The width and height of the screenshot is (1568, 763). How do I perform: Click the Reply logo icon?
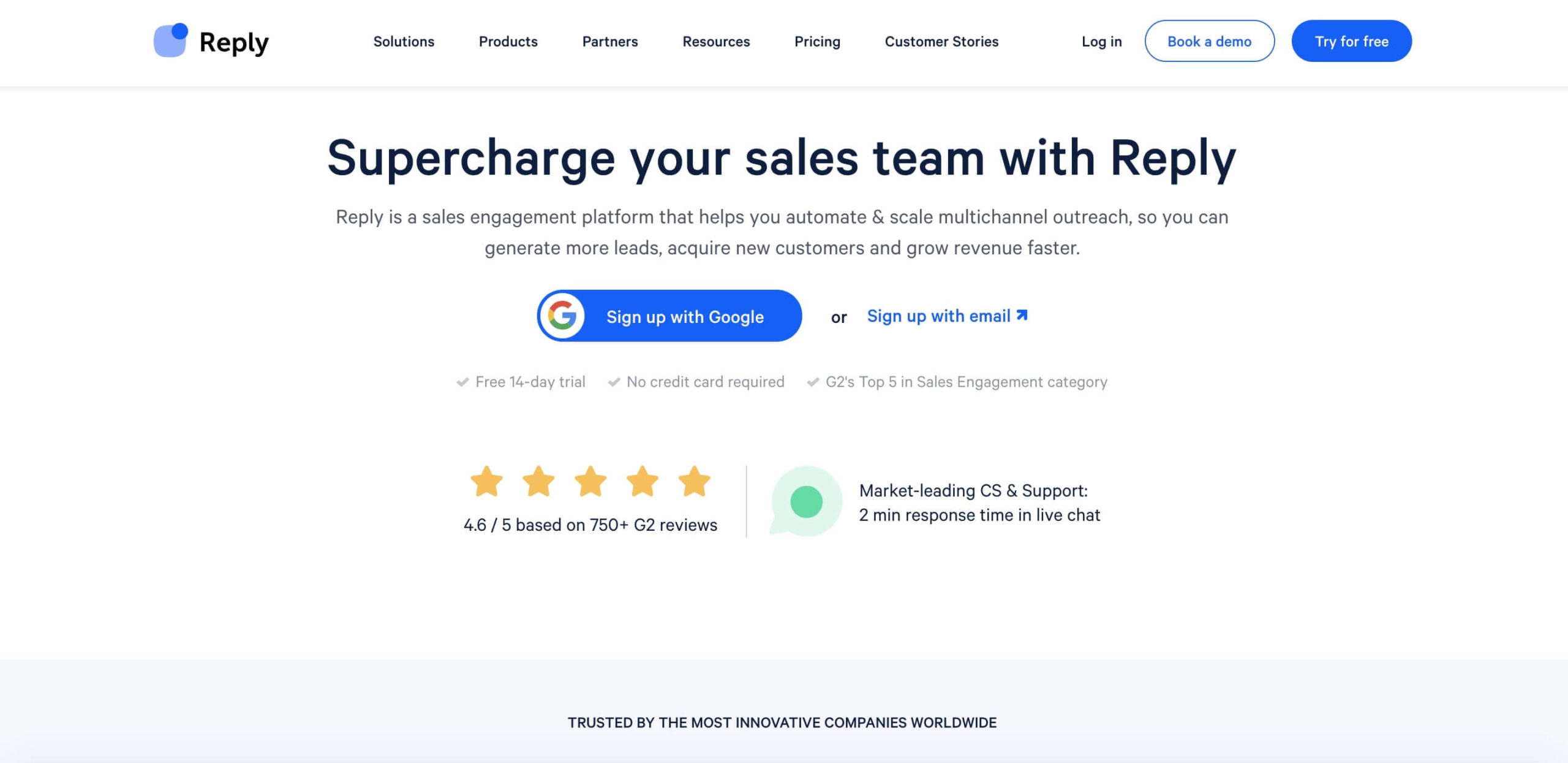(171, 40)
